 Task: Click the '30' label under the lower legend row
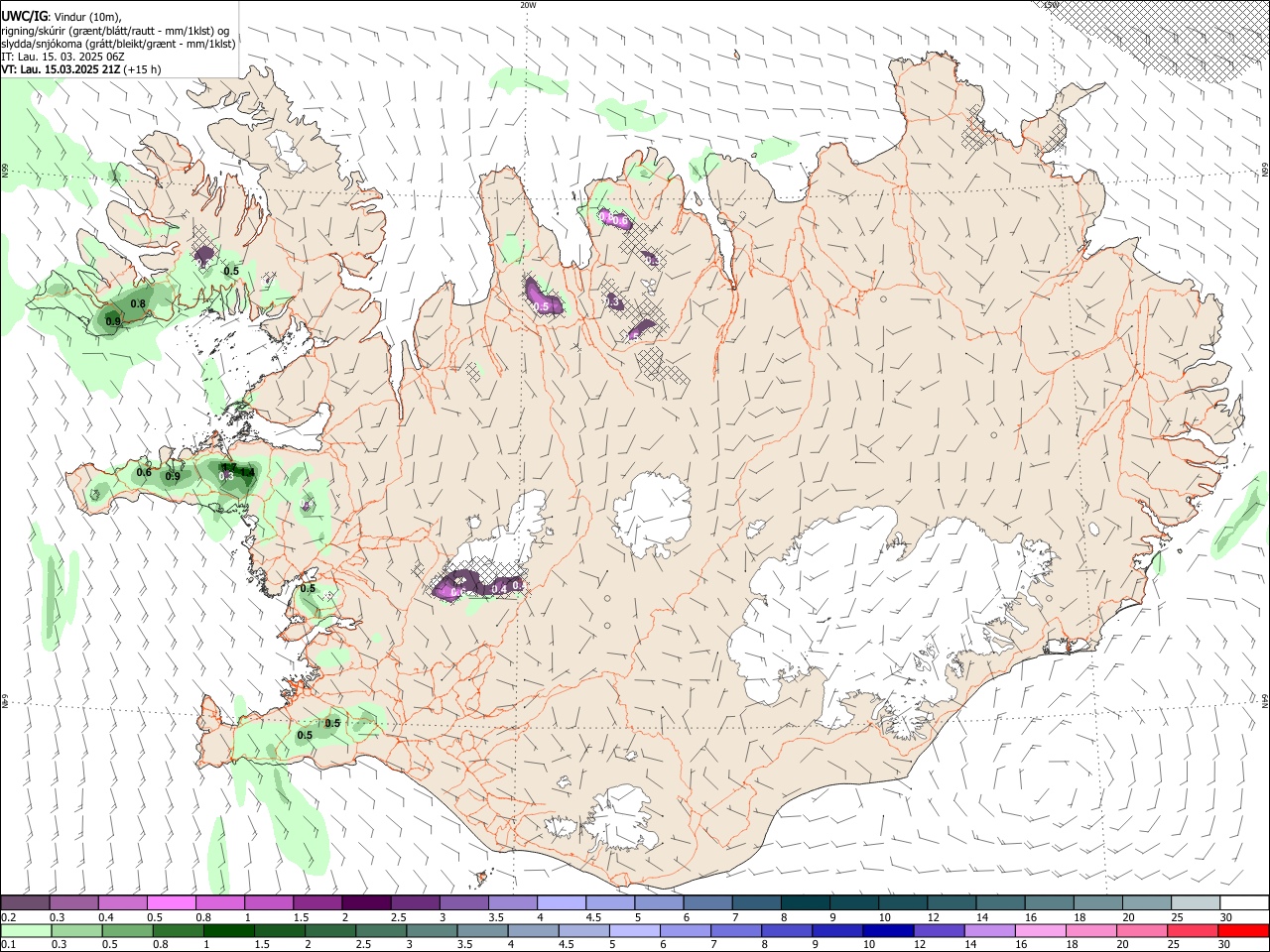pos(1225,944)
